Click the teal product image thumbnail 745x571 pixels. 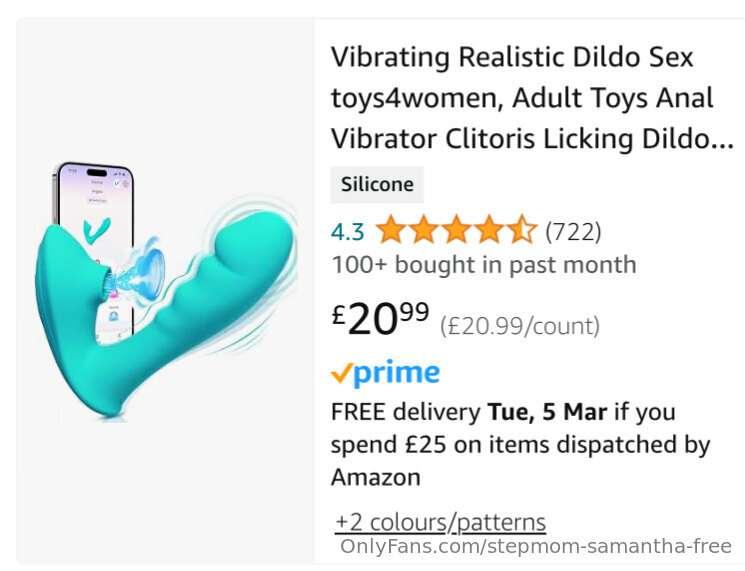click(164, 292)
